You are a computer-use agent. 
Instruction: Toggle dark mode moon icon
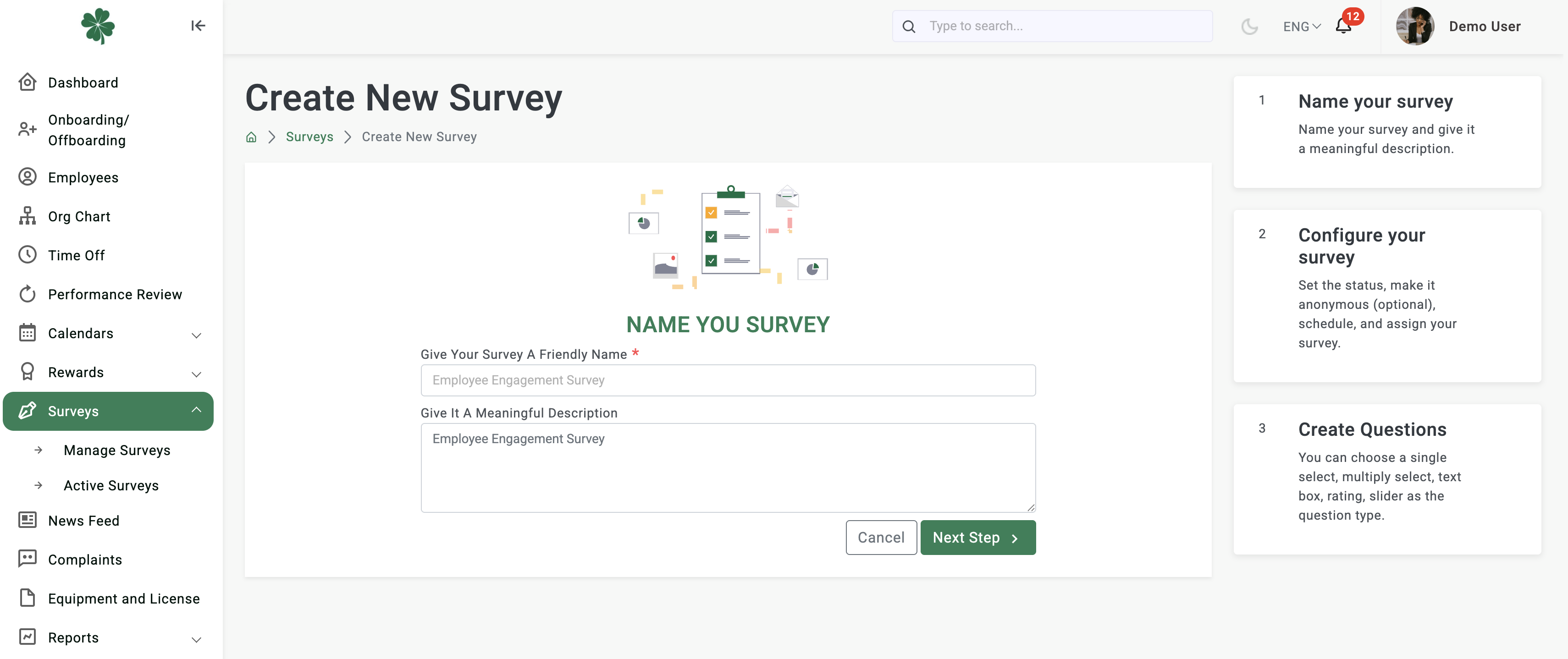pyautogui.click(x=1249, y=26)
